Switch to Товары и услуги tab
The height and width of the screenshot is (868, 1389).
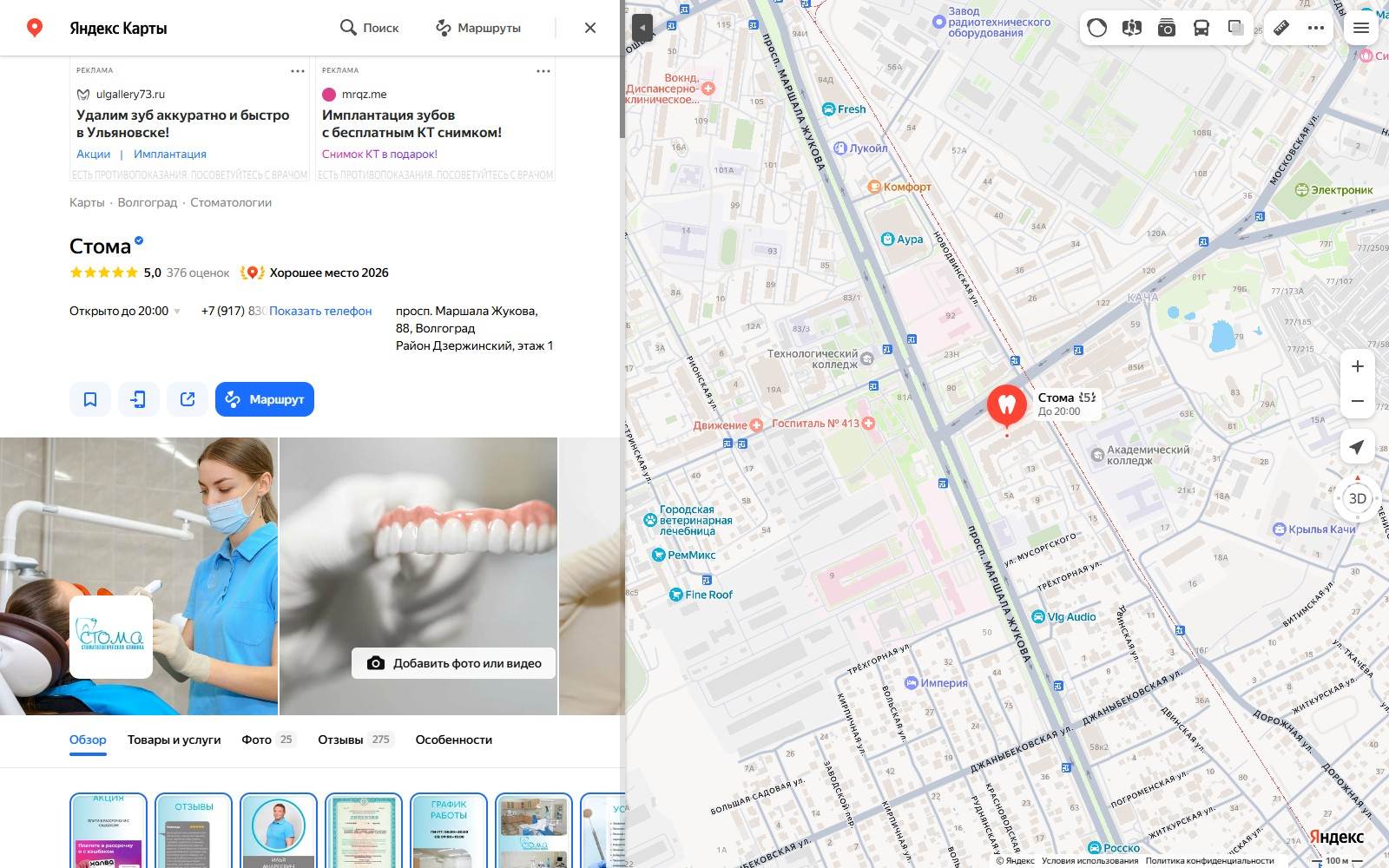tap(174, 740)
